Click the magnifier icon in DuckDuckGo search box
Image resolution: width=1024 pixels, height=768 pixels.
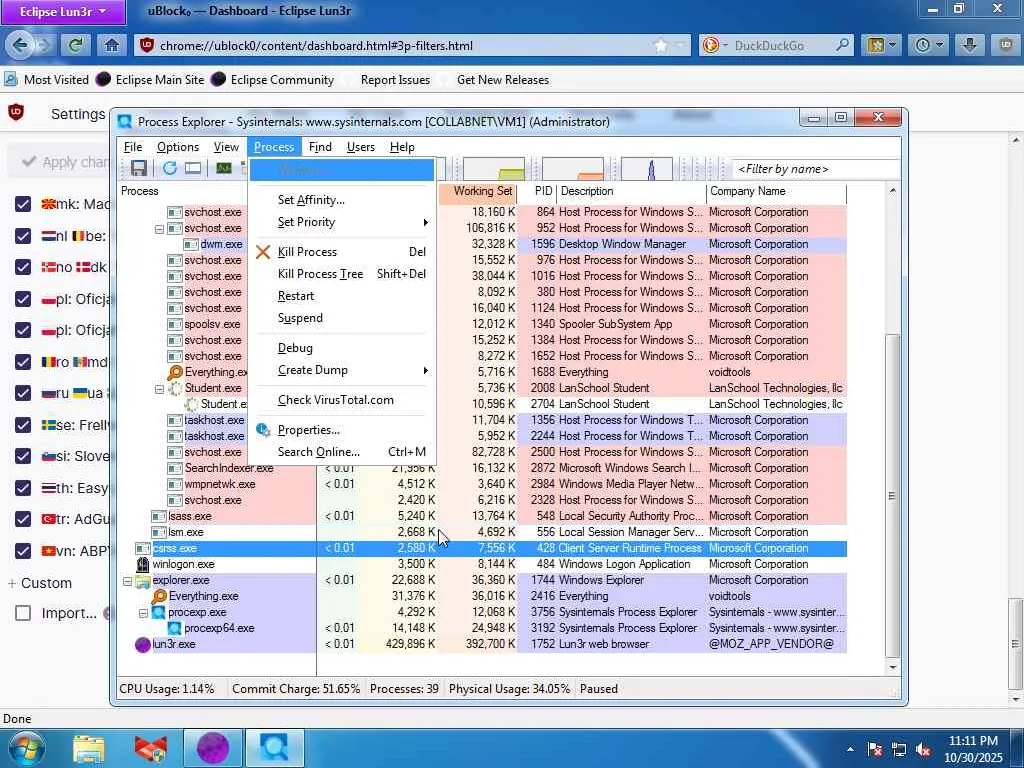tap(842, 45)
